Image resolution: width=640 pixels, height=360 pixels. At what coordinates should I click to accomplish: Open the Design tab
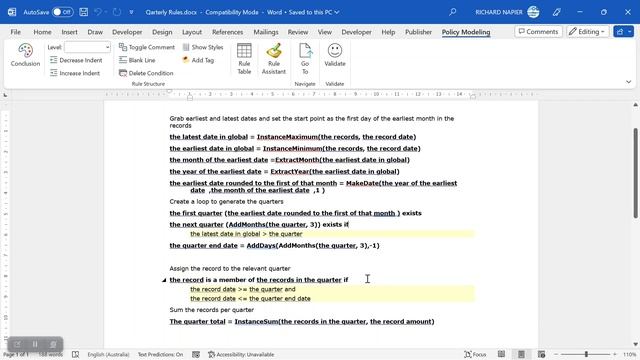pyautogui.click(x=162, y=32)
